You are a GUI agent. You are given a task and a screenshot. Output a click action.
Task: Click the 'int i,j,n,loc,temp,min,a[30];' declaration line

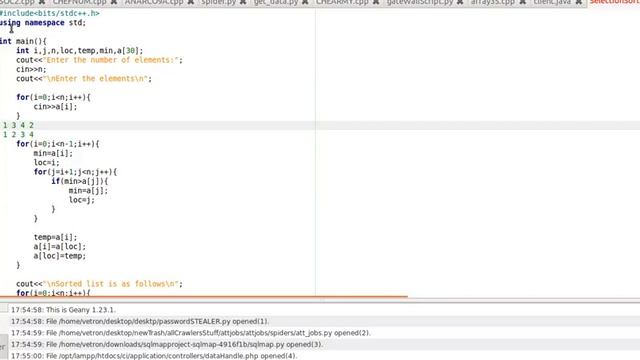click(x=80, y=51)
